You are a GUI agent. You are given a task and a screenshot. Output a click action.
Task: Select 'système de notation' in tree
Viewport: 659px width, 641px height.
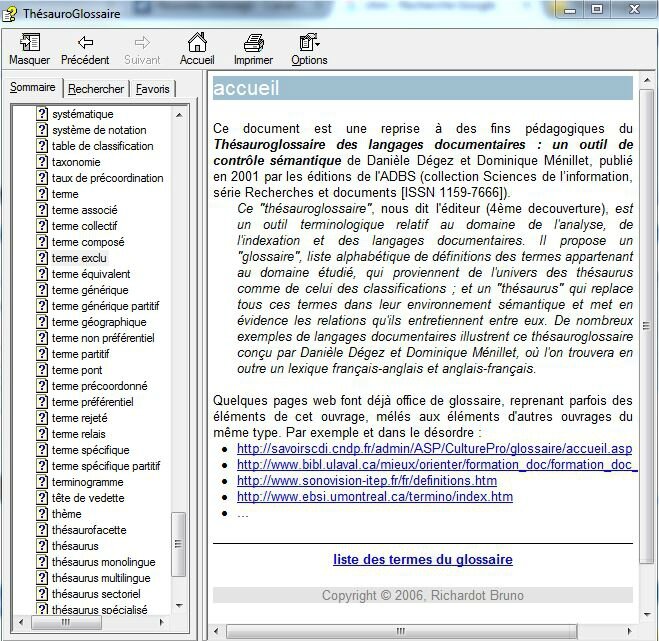pyautogui.click(x=99, y=130)
